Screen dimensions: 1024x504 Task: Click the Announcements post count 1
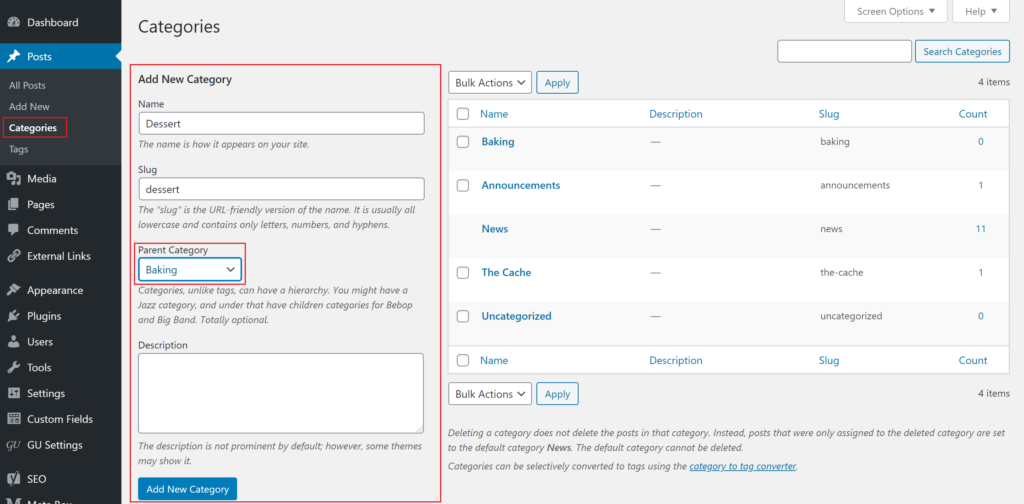click(980, 185)
